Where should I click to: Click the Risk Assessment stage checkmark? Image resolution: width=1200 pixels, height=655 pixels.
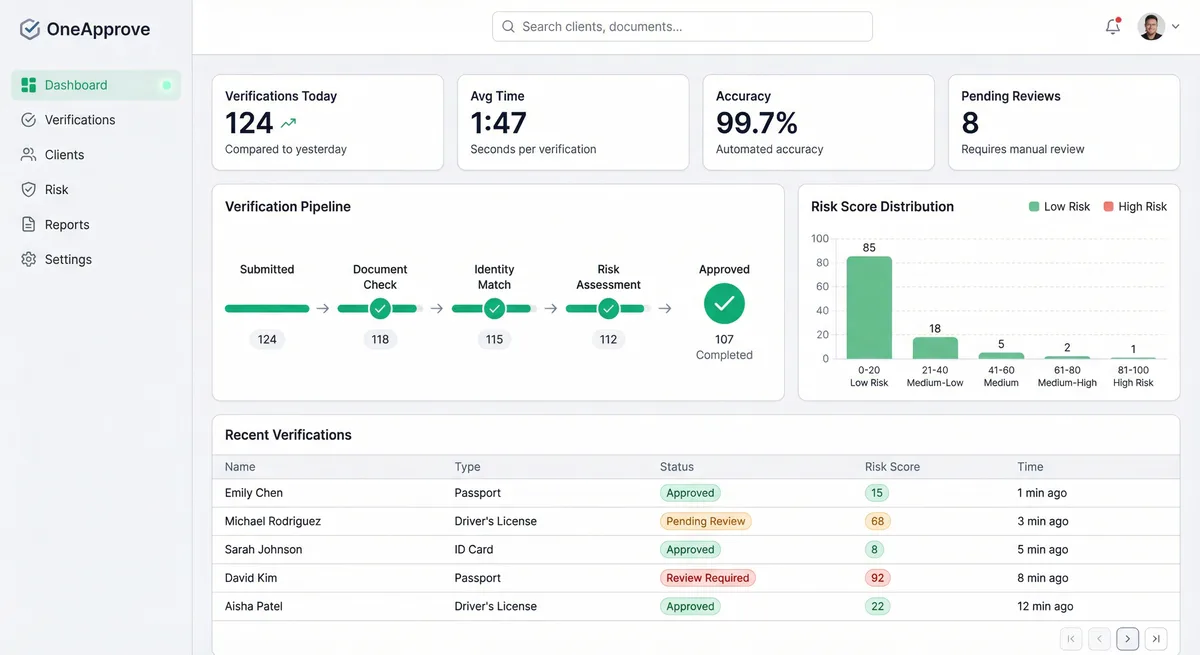606,308
